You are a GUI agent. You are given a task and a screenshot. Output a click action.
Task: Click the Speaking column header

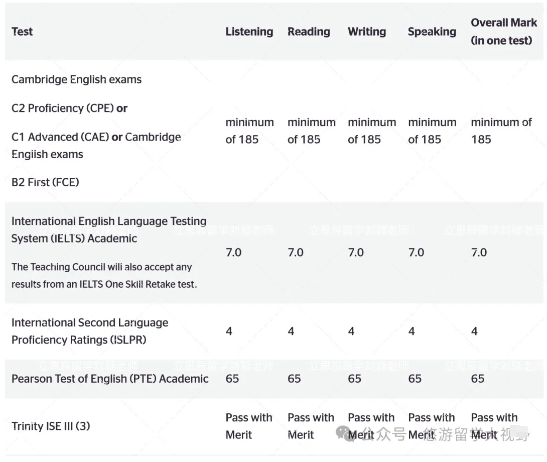(x=432, y=32)
